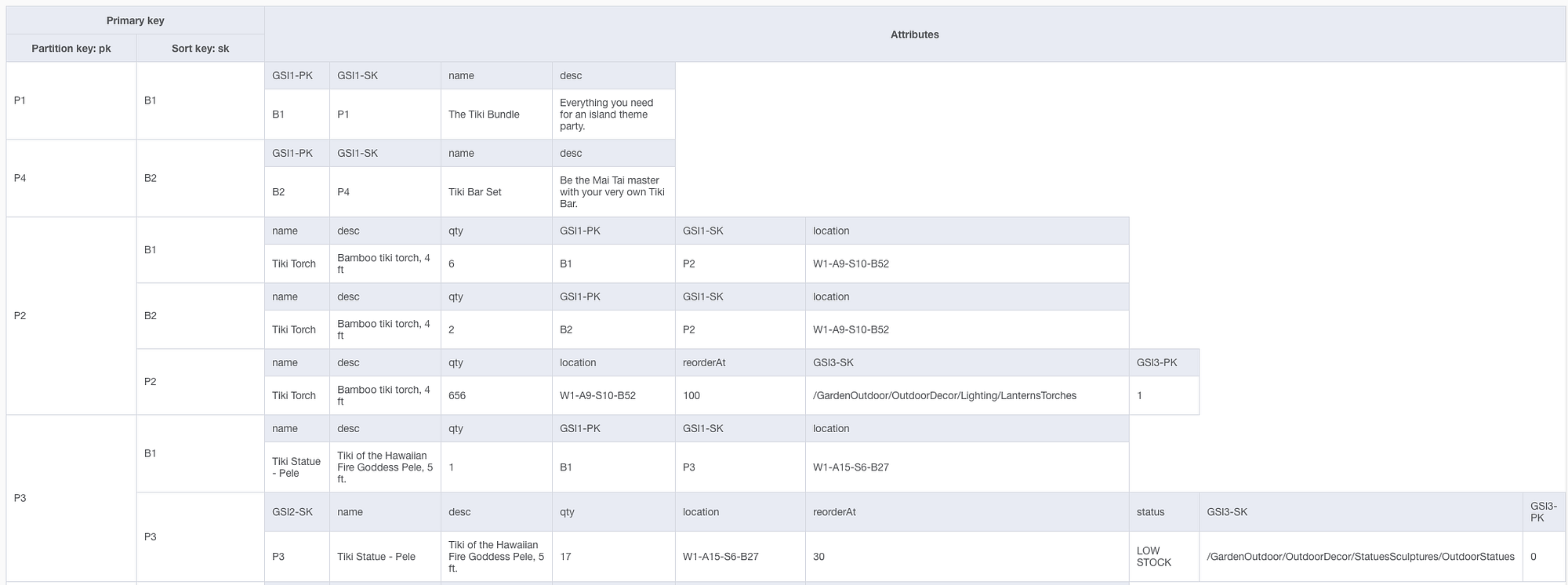Click the Primary key header cell

click(x=135, y=20)
